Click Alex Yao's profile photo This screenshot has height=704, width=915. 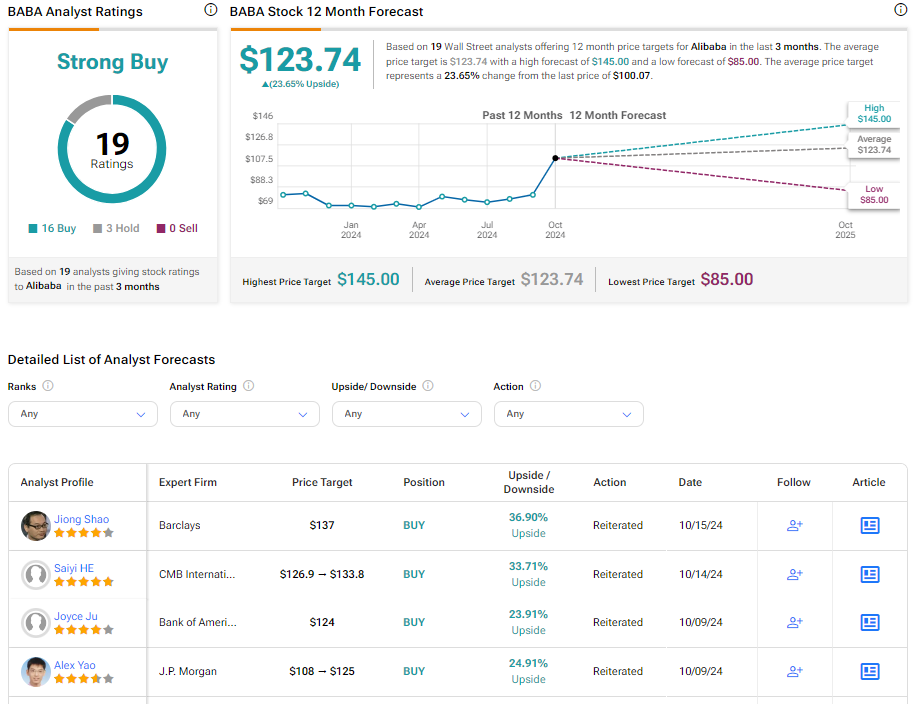36,671
